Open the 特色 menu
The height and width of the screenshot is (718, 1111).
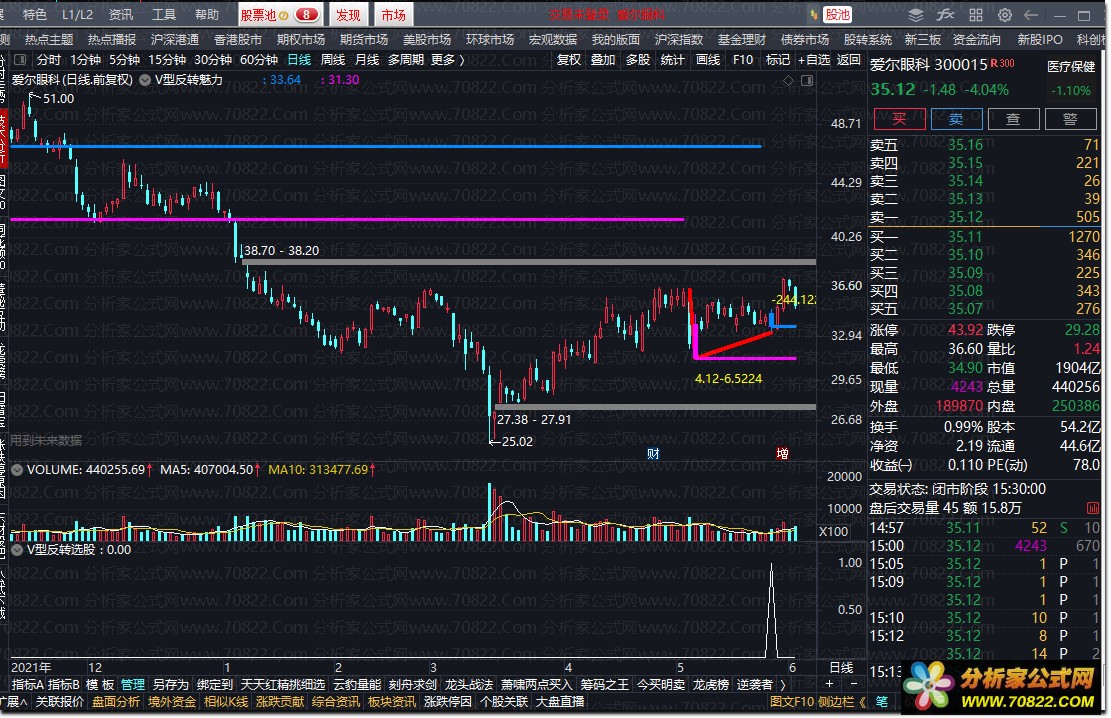(35, 14)
